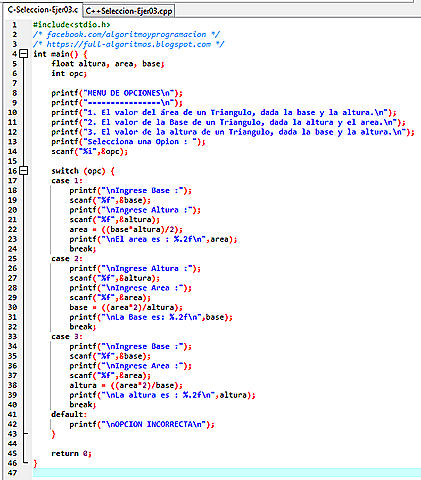Click the altura de un Triangulo printf line 12
Image resolution: width=421 pixels, height=480 pixels.
tap(233, 132)
